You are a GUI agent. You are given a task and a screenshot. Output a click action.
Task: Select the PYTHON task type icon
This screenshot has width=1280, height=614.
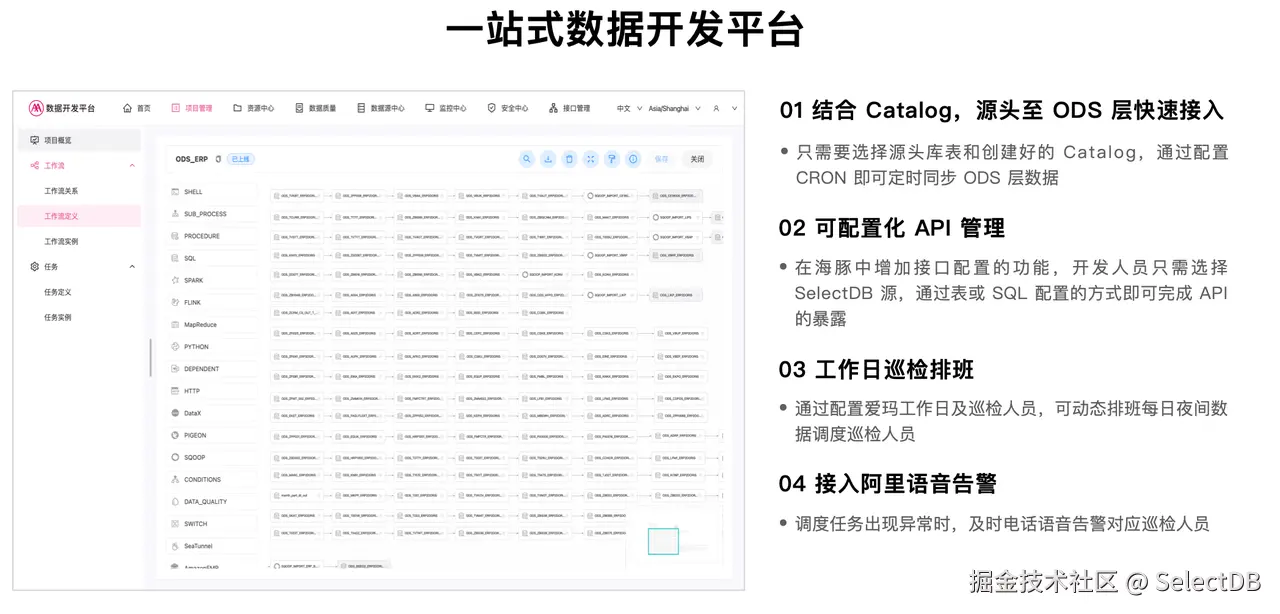(x=176, y=345)
